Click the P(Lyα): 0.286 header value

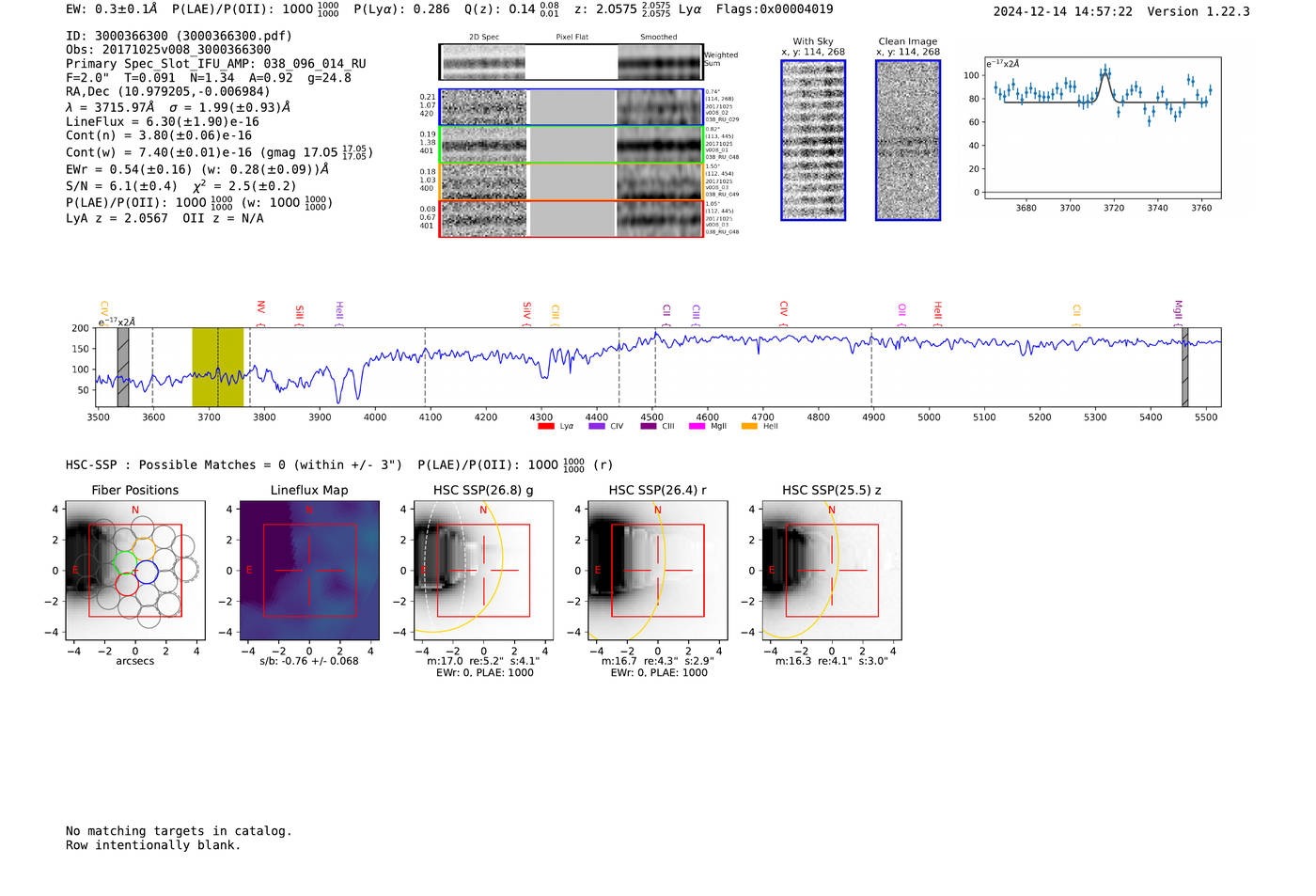401,9
